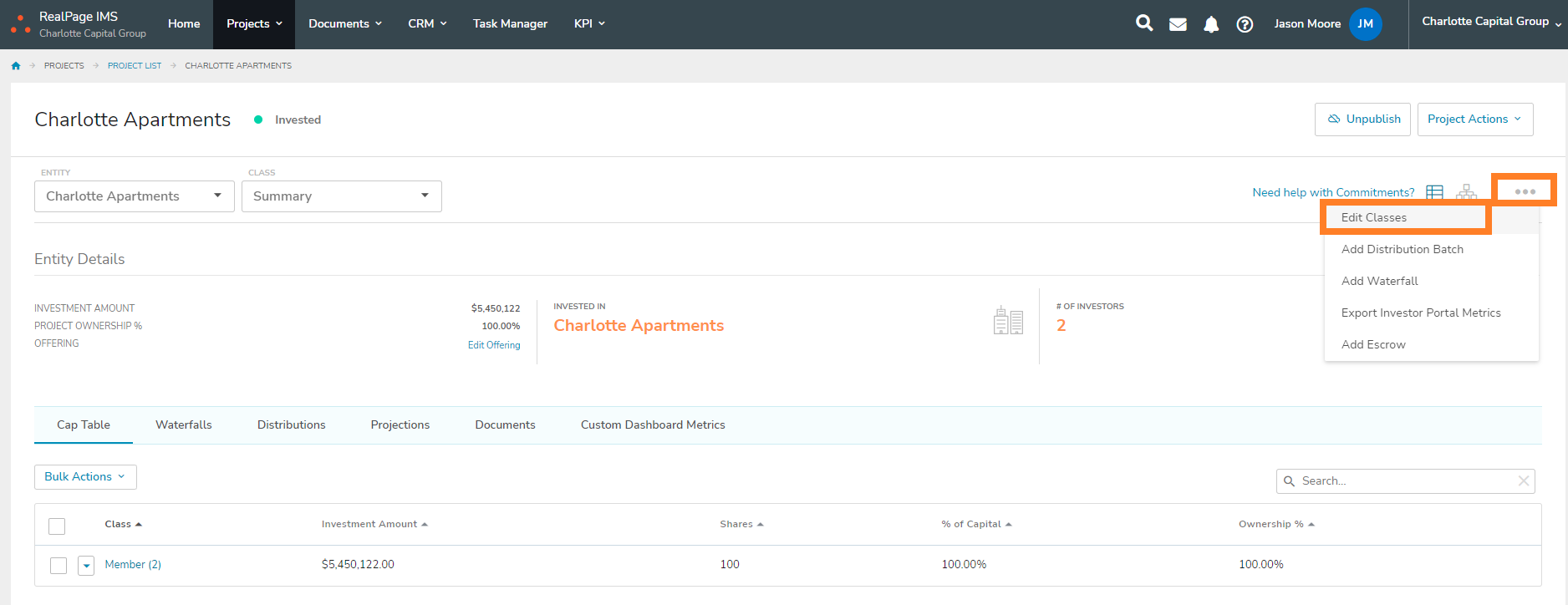Open the Class dropdown showing Summary

tap(342, 196)
